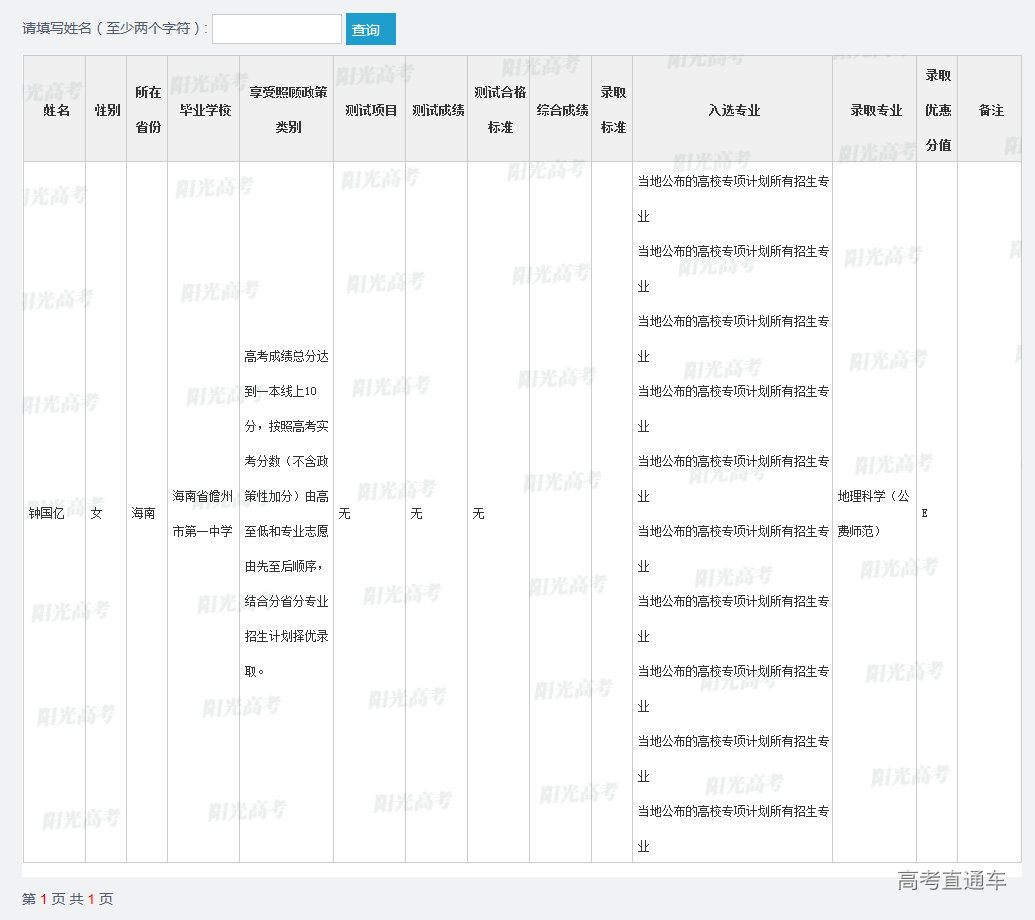Select the 海南 province cell
This screenshot has width=1035, height=920.
pos(143,513)
